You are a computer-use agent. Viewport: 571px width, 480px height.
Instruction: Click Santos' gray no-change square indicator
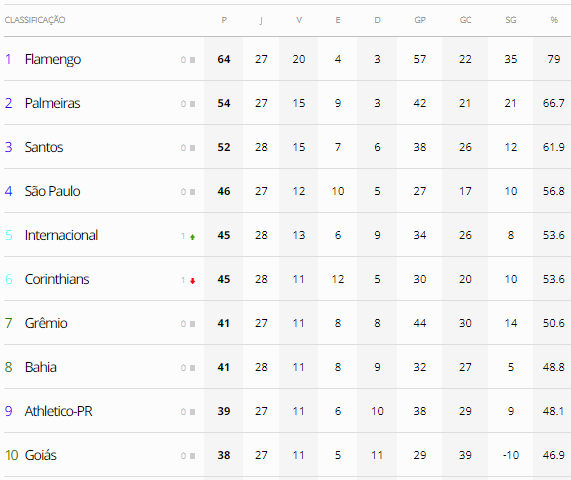coord(193,148)
